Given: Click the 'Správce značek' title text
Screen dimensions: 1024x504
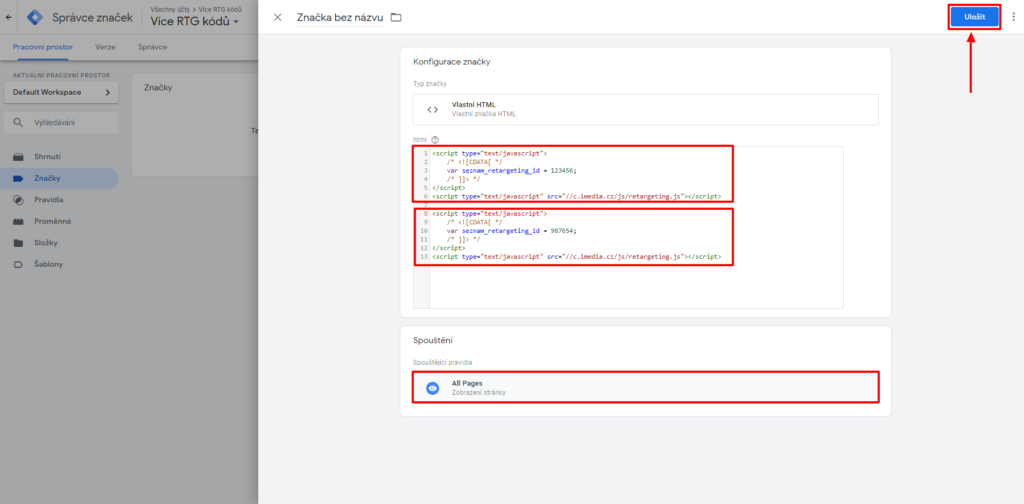Looking at the screenshot, I should [92, 18].
